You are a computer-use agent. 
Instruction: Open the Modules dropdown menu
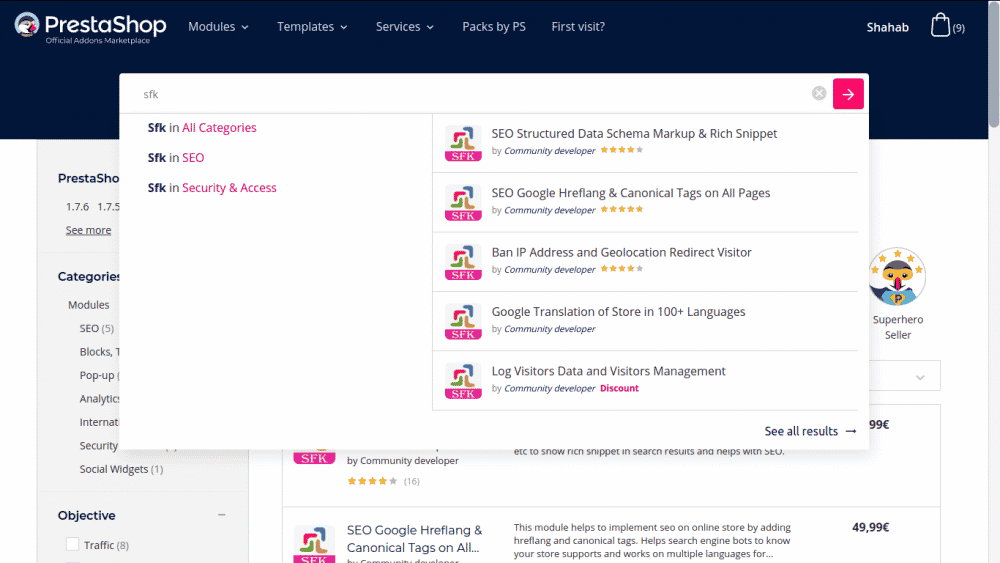pyautogui.click(x=218, y=27)
